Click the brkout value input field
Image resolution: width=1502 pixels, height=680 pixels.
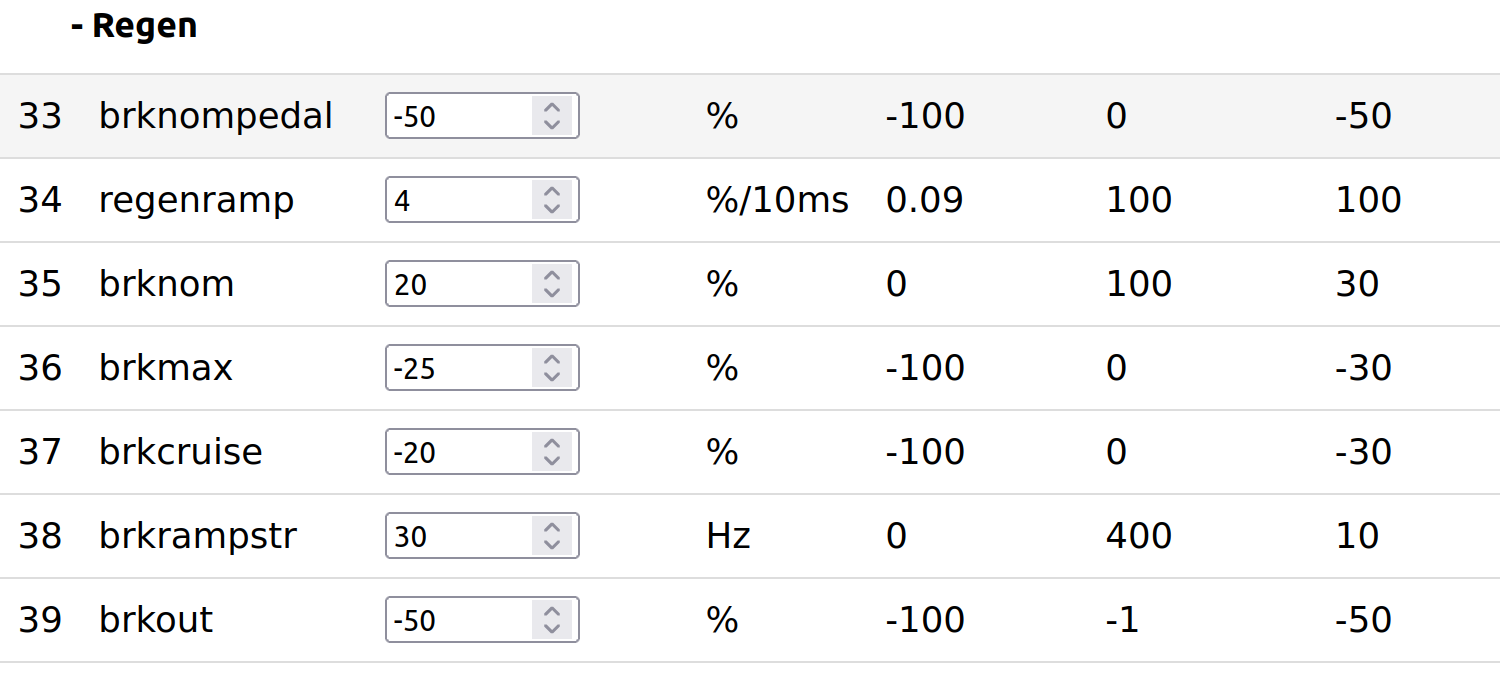(x=460, y=620)
